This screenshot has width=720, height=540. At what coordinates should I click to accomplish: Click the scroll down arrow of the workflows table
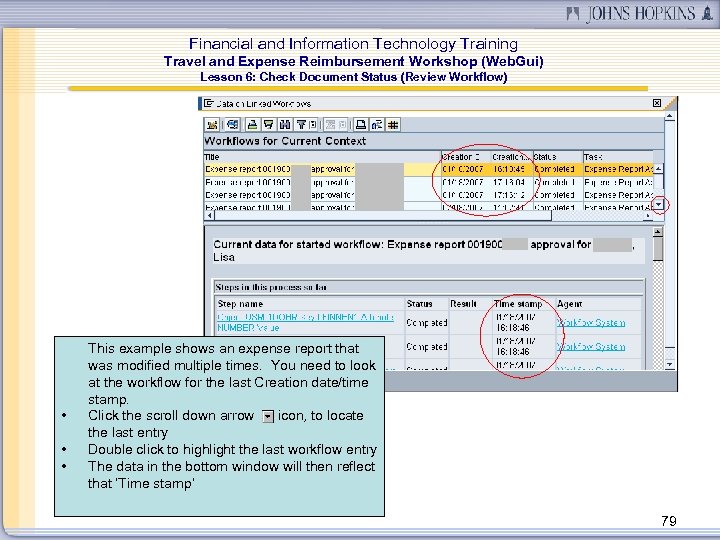659,204
